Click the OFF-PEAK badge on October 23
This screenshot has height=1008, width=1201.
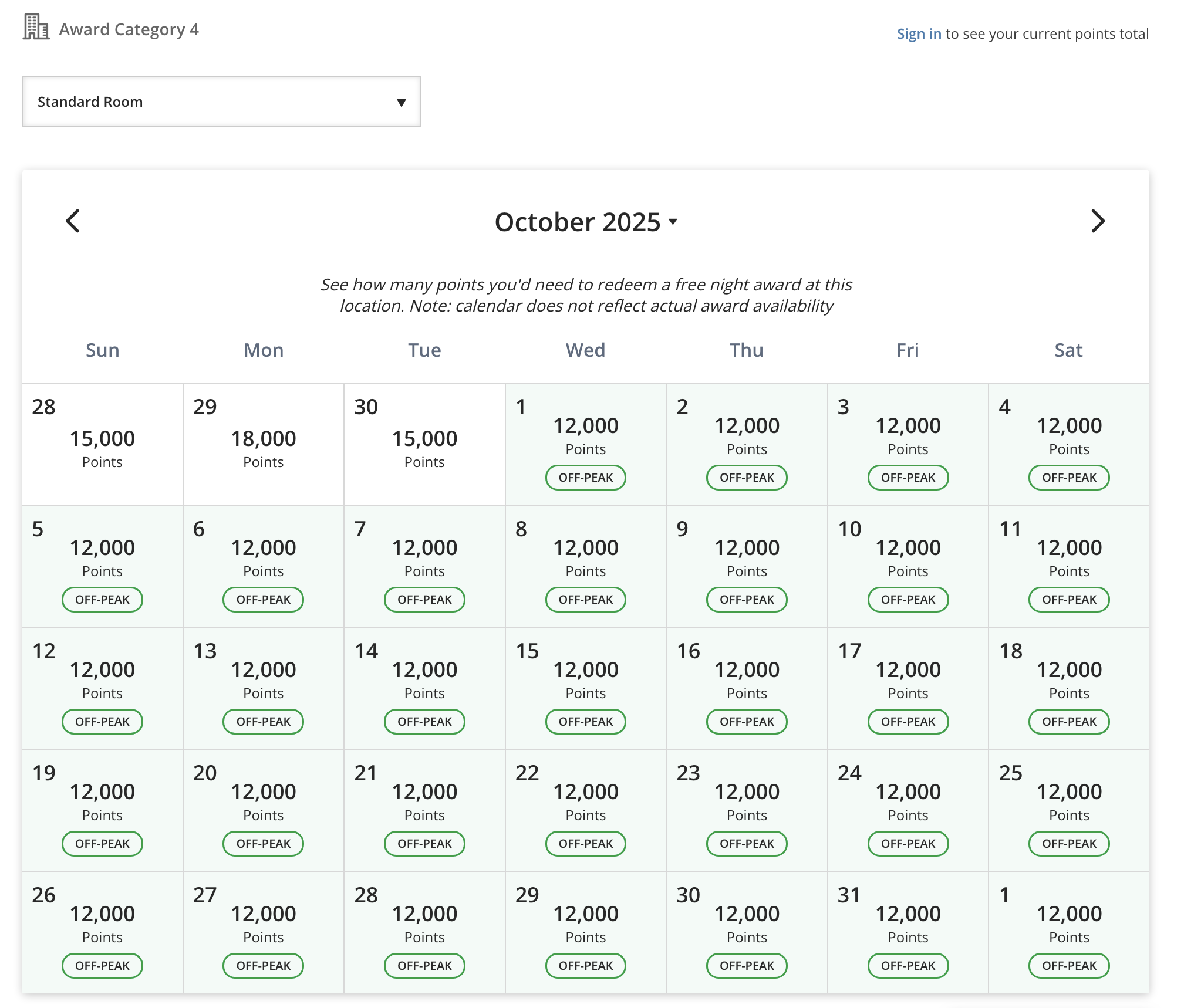(747, 844)
